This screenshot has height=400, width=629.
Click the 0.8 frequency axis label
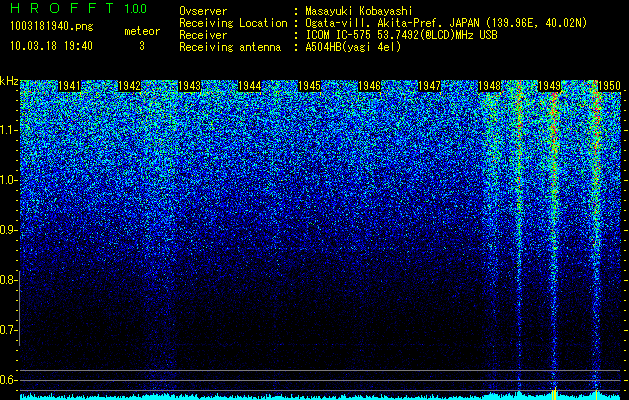pyautogui.click(x=8, y=280)
